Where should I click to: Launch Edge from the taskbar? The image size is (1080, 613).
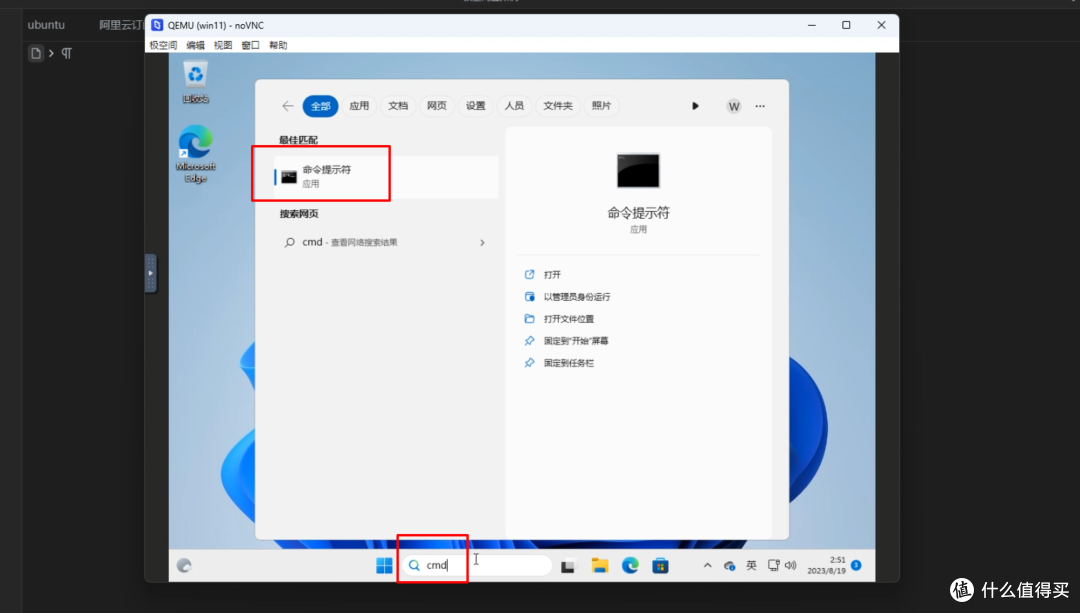[630, 565]
